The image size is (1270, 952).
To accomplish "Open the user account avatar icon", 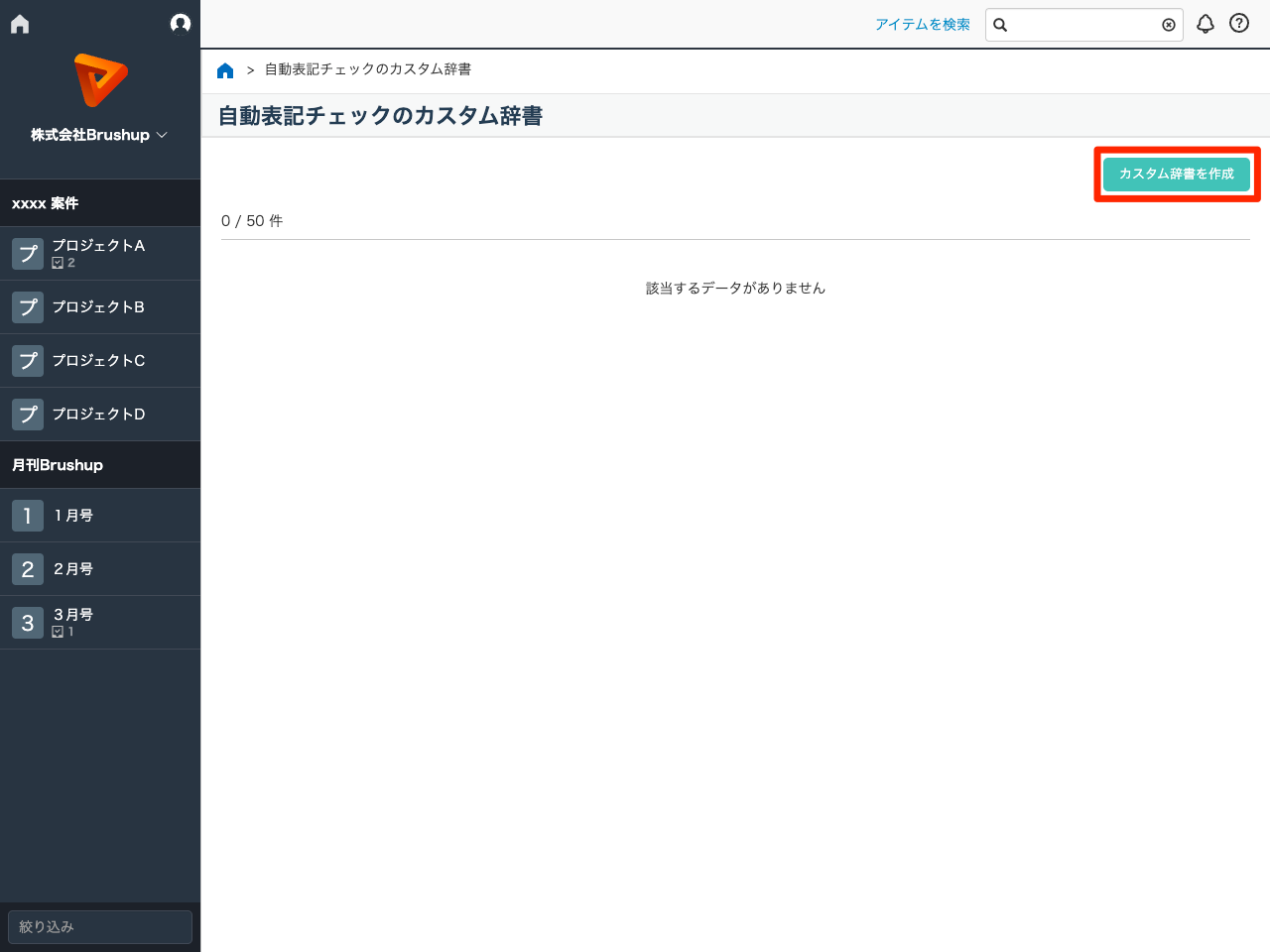I will pos(180,23).
